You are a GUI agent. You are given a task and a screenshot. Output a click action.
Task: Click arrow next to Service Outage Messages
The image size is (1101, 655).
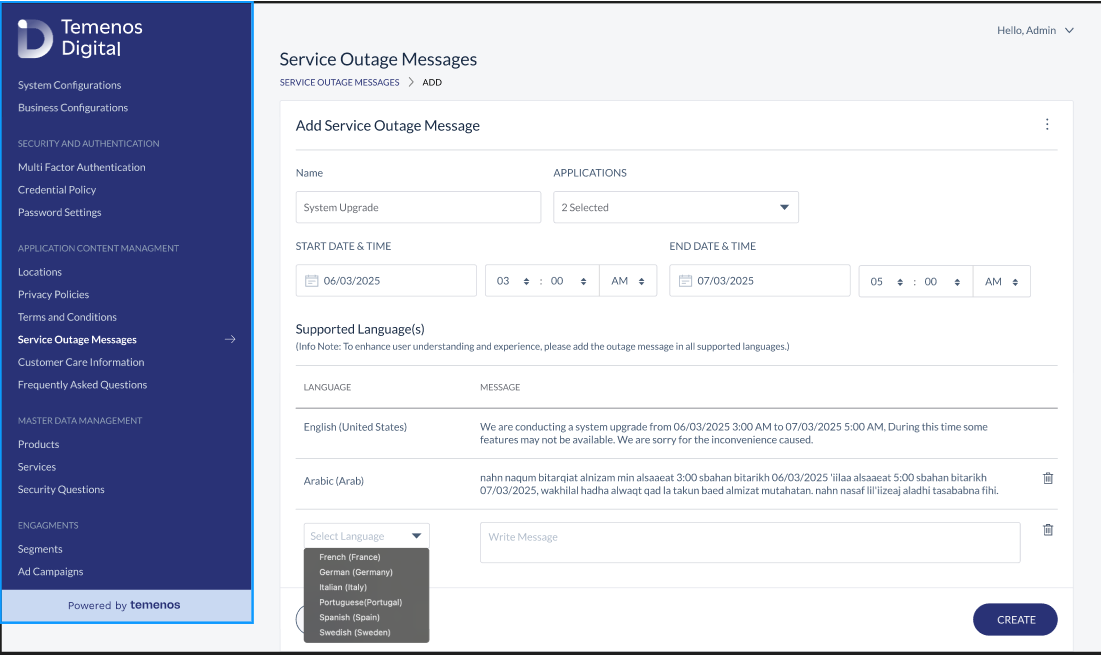230,339
